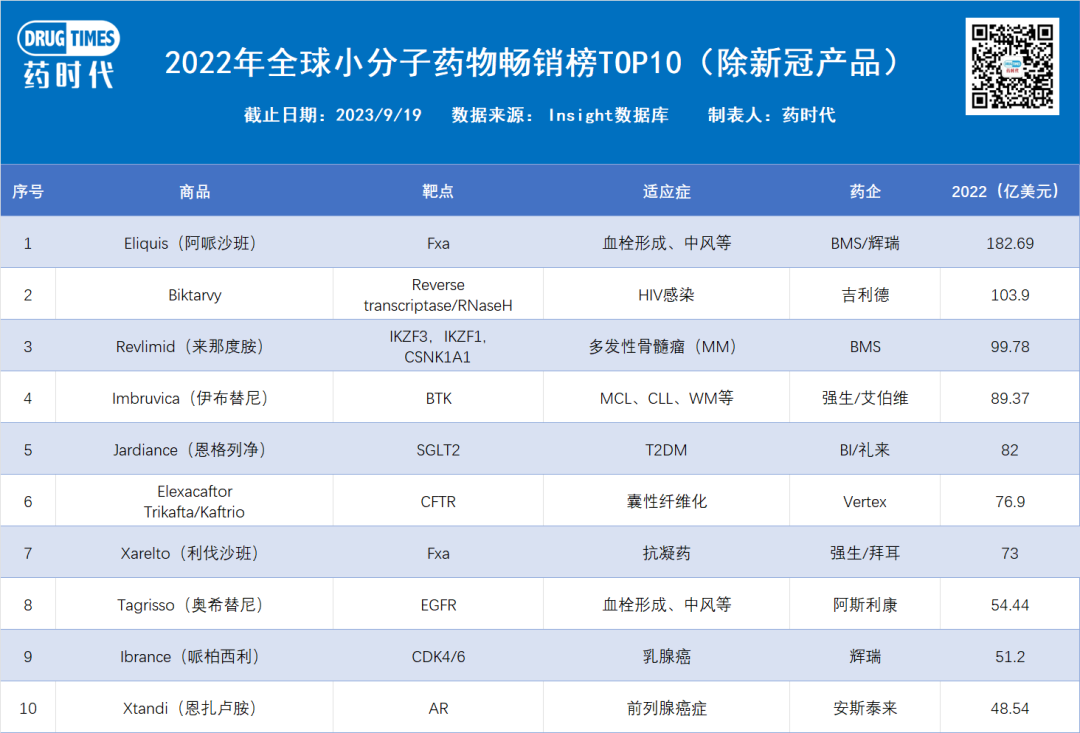Click the author text 制表人:药时代
The image size is (1080, 733).
coord(771,115)
